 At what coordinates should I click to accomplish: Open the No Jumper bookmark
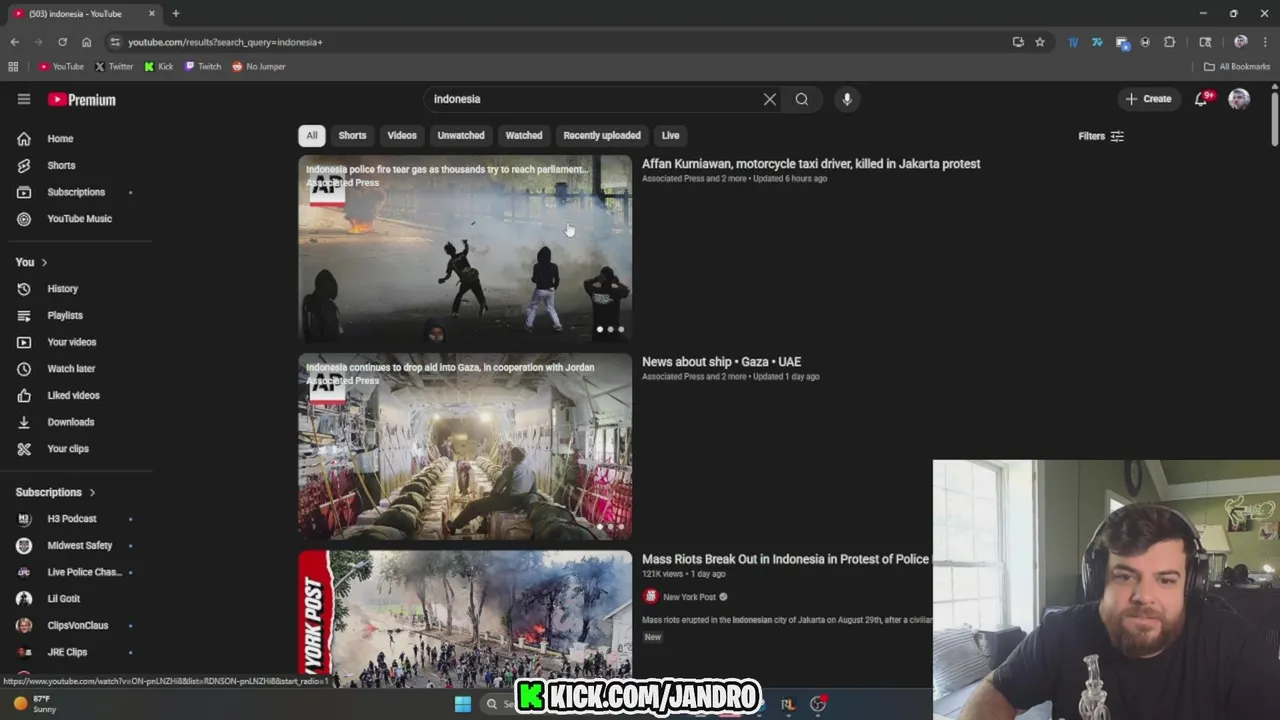(x=259, y=67)
